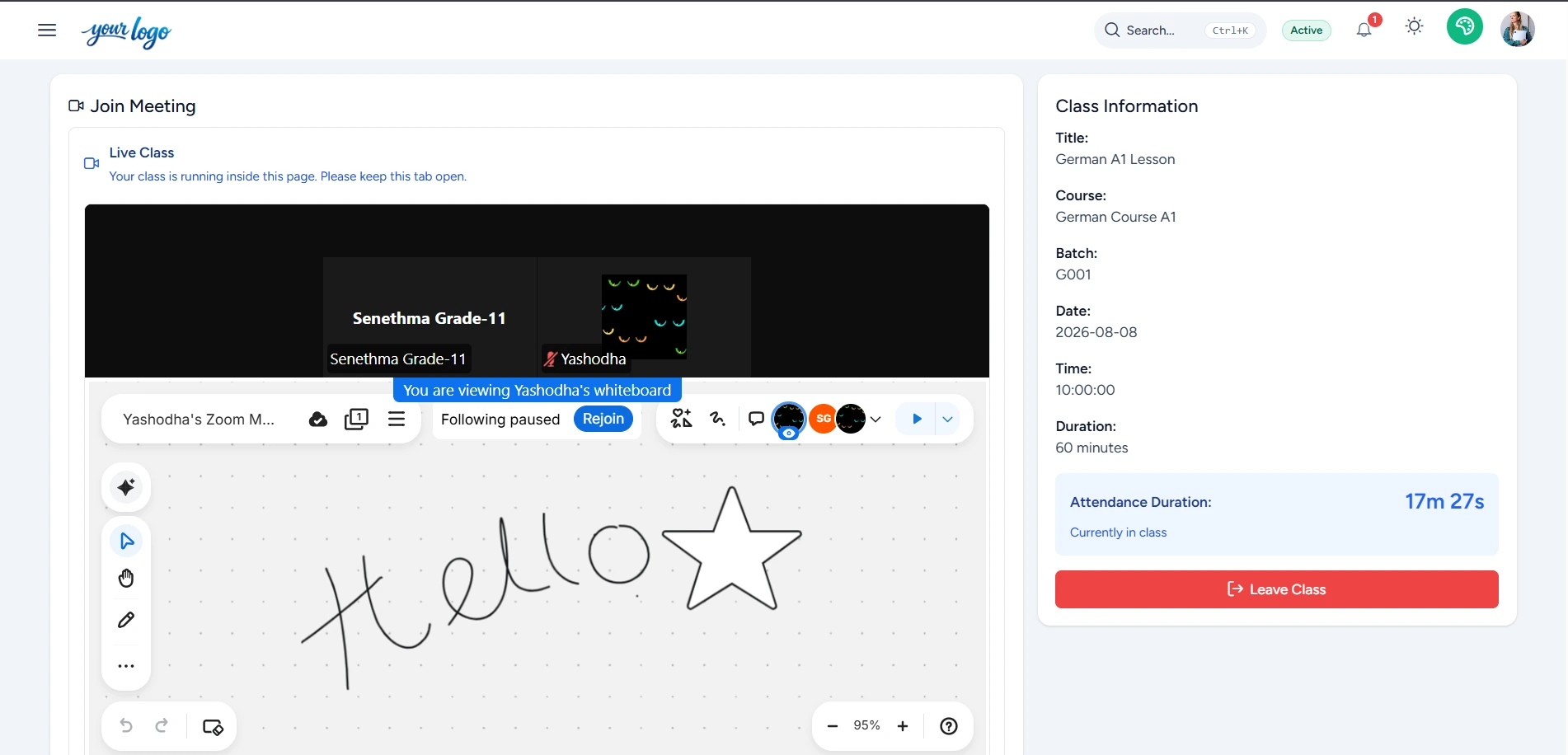Click the laser pointer scribble icon
Image resolution: width=1568 pixels, height=755 pixels.
[718, 419]
